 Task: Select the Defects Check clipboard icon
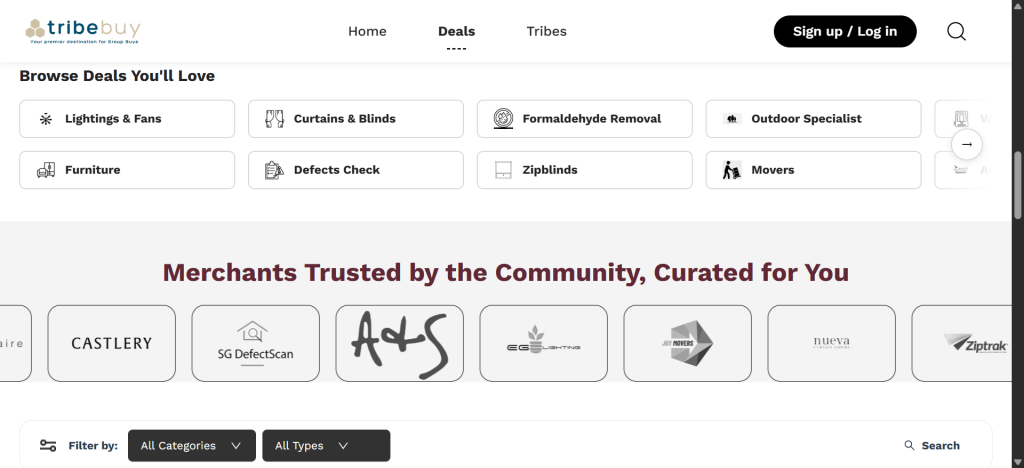(x=274, y=170)
